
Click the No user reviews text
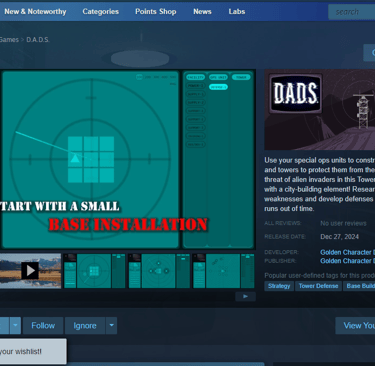[x=343, y=223]
